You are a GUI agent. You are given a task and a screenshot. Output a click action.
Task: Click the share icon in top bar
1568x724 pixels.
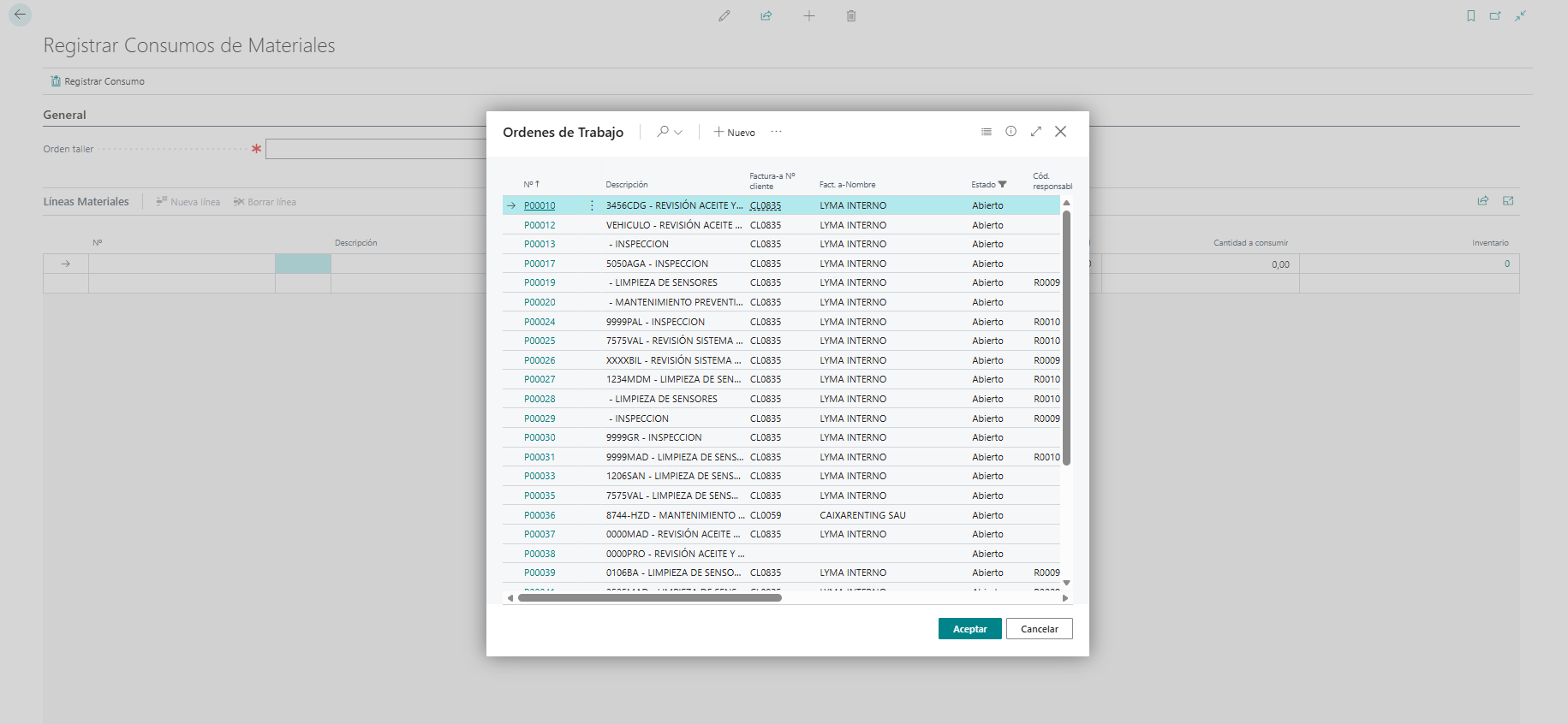pos(766,16)
